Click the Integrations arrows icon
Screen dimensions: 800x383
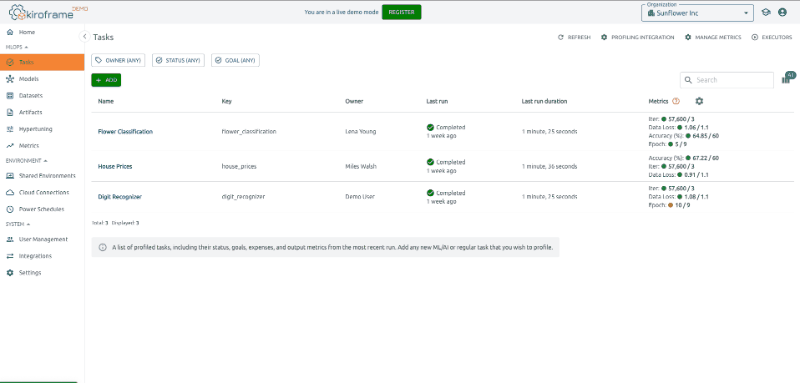[9, 256]
